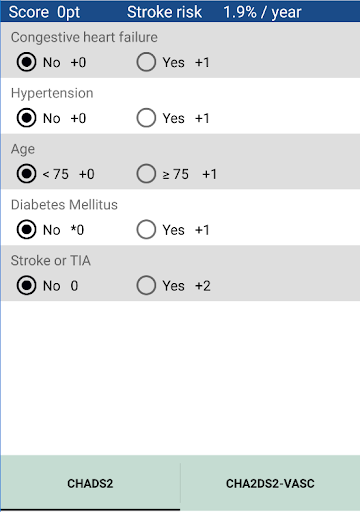
Task: Open the CHA2DS2-VASC tab
Action: (270, 483)
